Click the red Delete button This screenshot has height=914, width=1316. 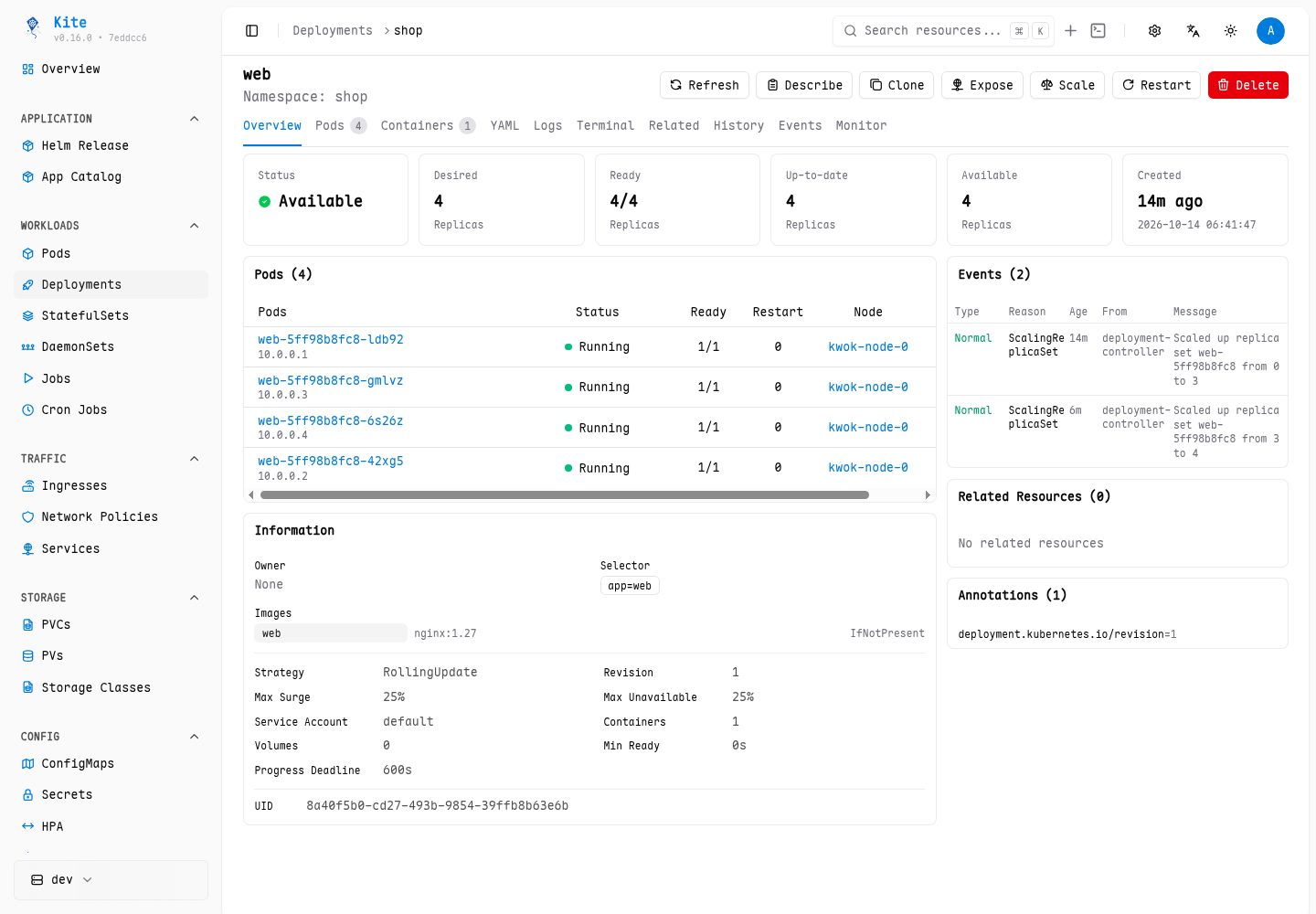click(1248, 85)
